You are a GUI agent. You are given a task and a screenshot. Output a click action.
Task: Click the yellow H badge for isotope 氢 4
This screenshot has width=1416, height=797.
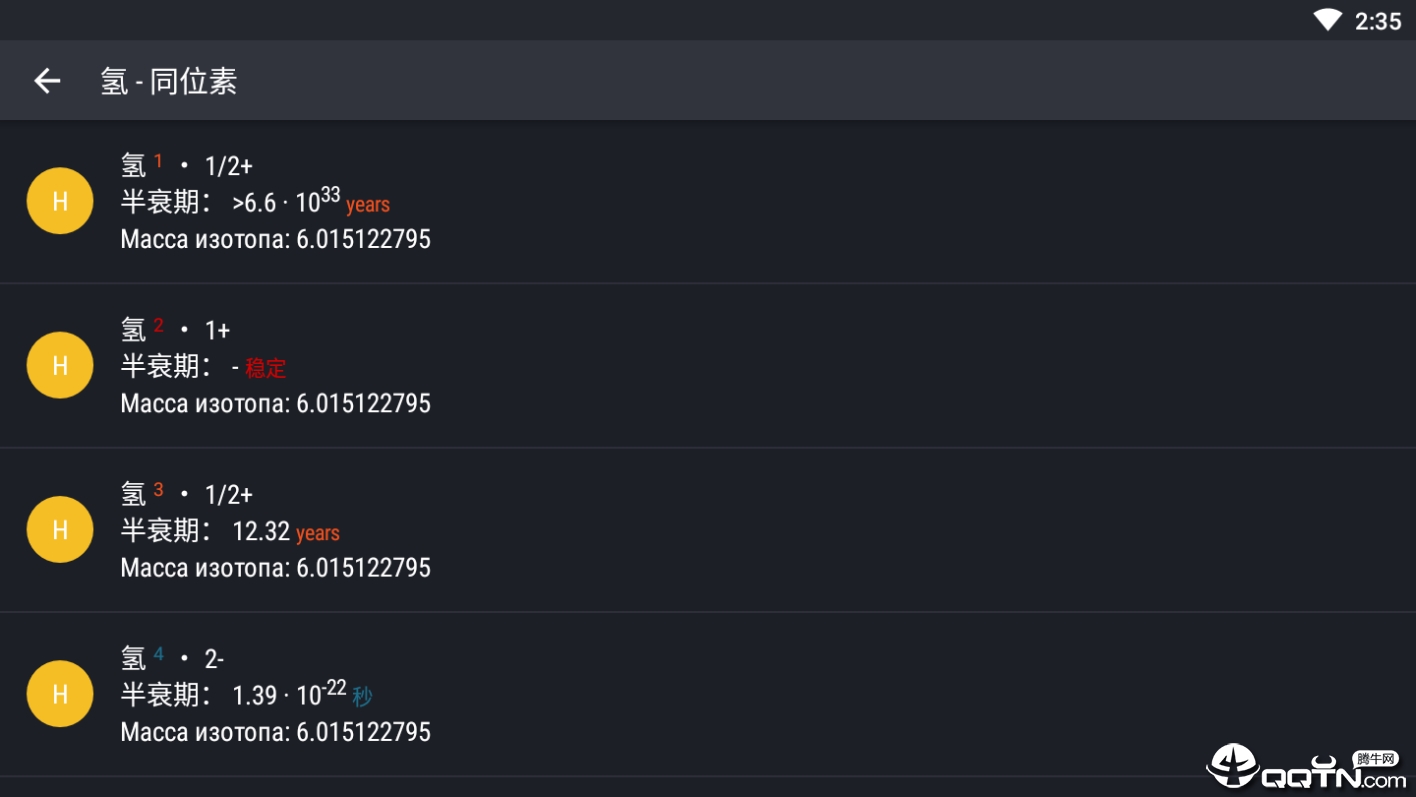(x=59, y=693)
